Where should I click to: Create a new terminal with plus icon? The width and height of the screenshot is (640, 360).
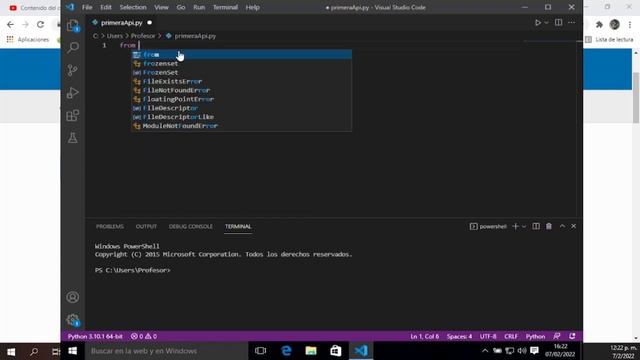click(x=516, y=227)
